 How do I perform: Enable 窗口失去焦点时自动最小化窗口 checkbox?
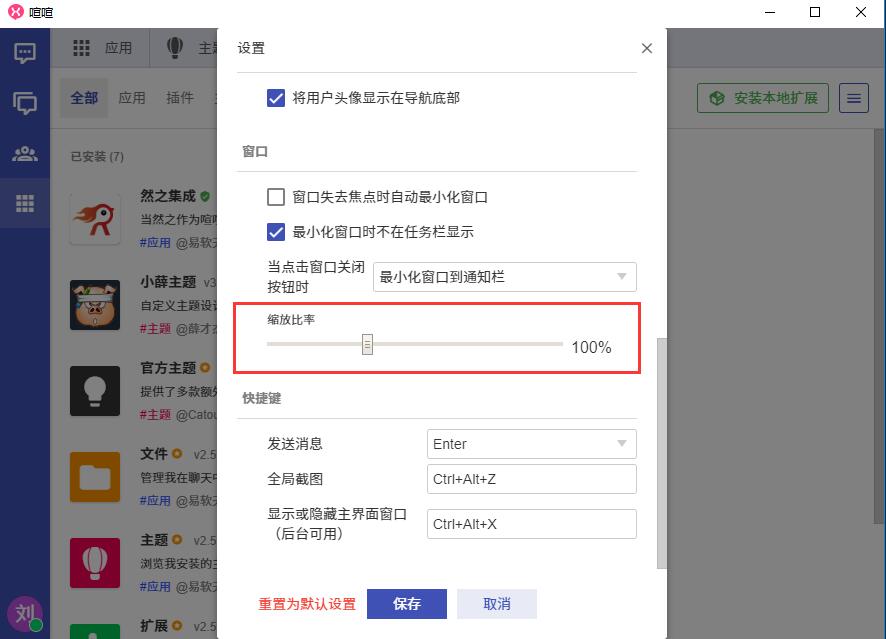(276, 197)
